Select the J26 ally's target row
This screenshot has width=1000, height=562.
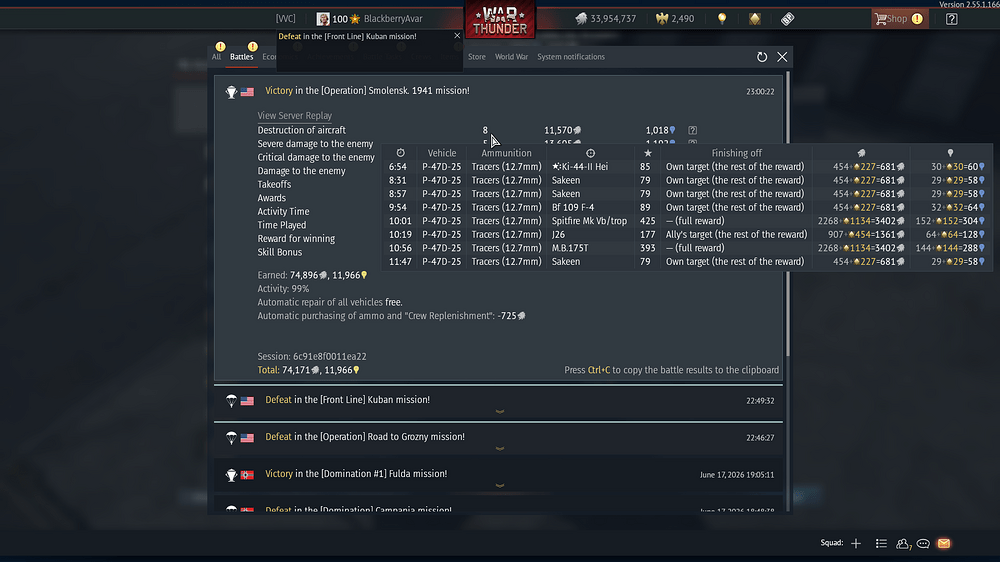686,234
